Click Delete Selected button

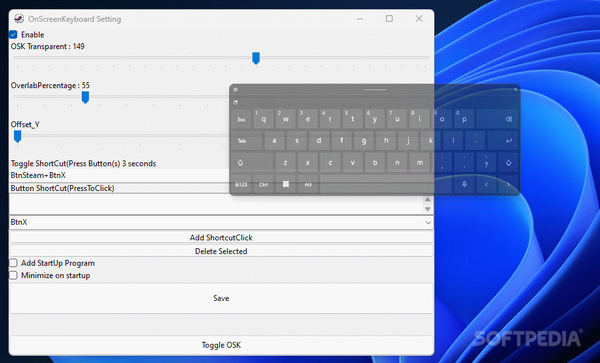[x=221, y=251]
